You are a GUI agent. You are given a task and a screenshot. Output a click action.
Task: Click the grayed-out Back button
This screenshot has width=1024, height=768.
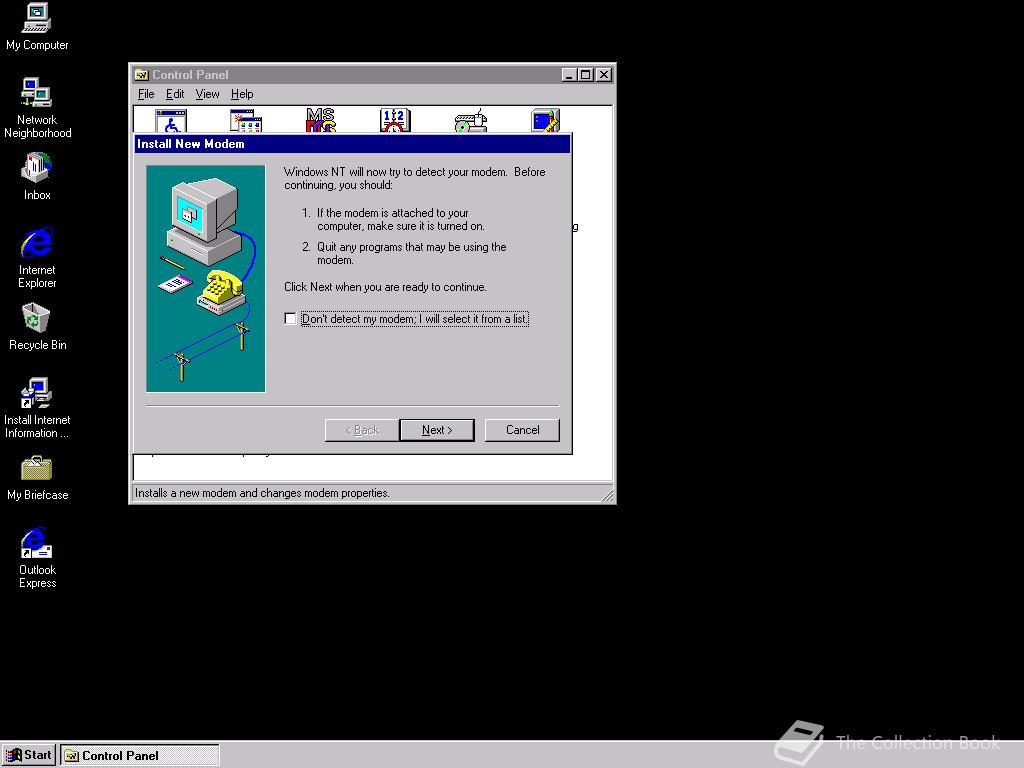[362, 430]
